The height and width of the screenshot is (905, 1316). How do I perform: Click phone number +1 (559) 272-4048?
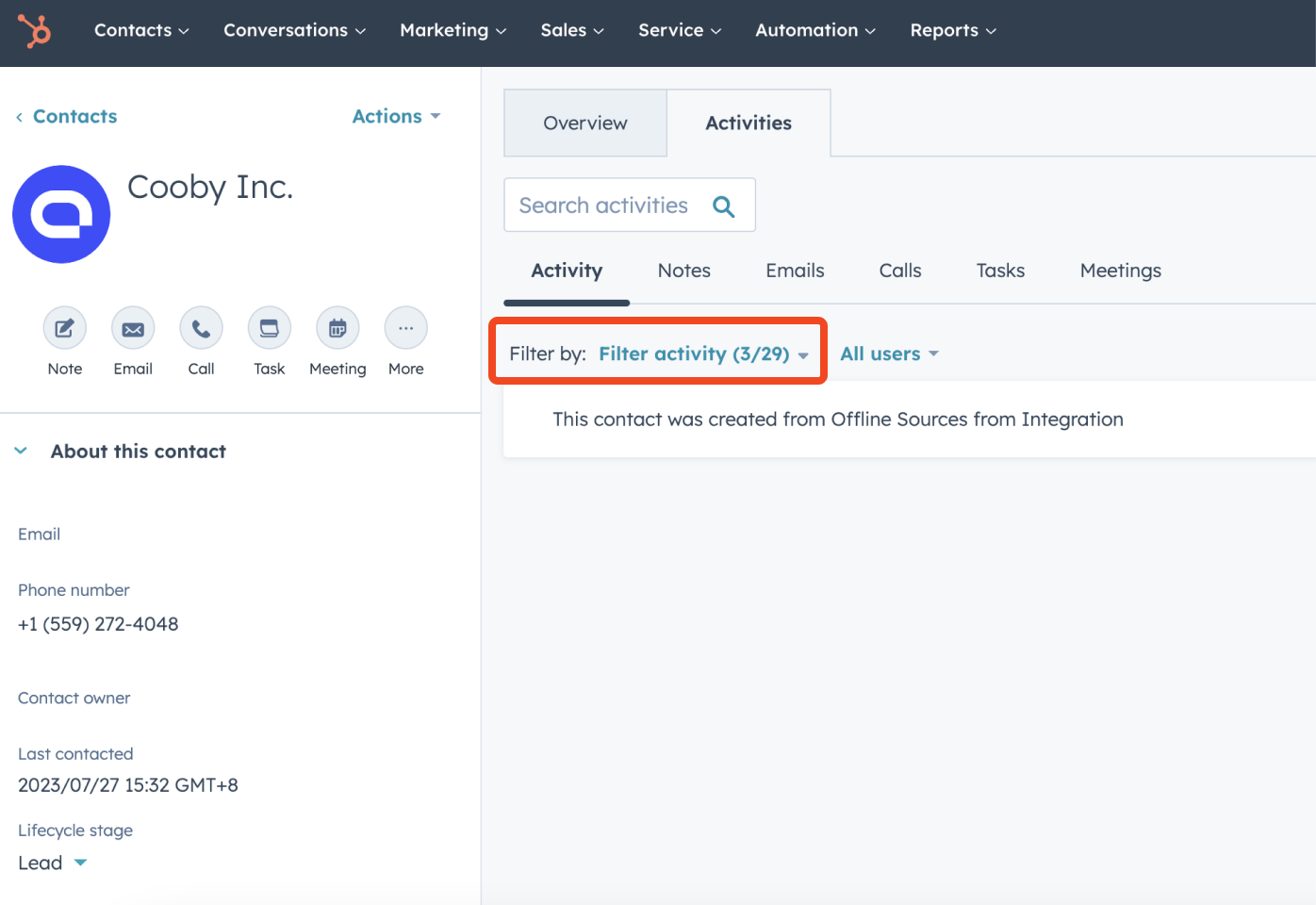pyautogui.click(x=98, y=624)
